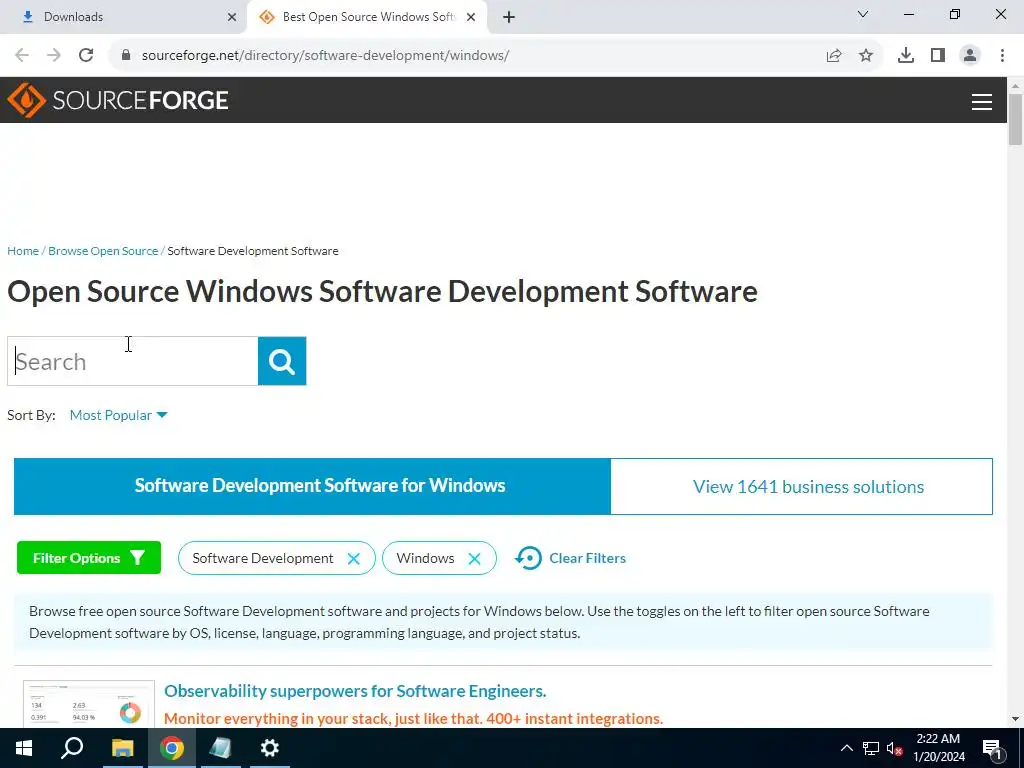
Task: Open Windows Start menu
Action: coord(24,748)
